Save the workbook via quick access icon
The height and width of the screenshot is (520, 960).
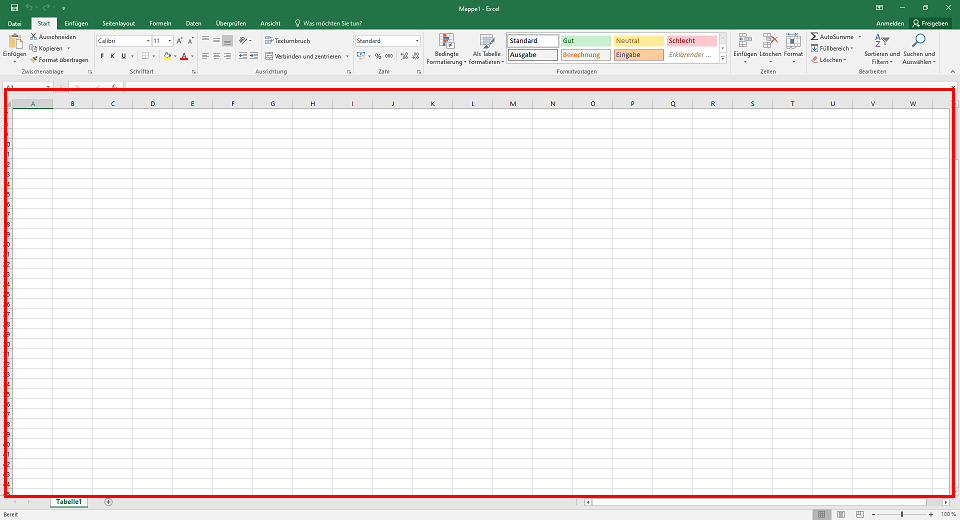[14, 8]
